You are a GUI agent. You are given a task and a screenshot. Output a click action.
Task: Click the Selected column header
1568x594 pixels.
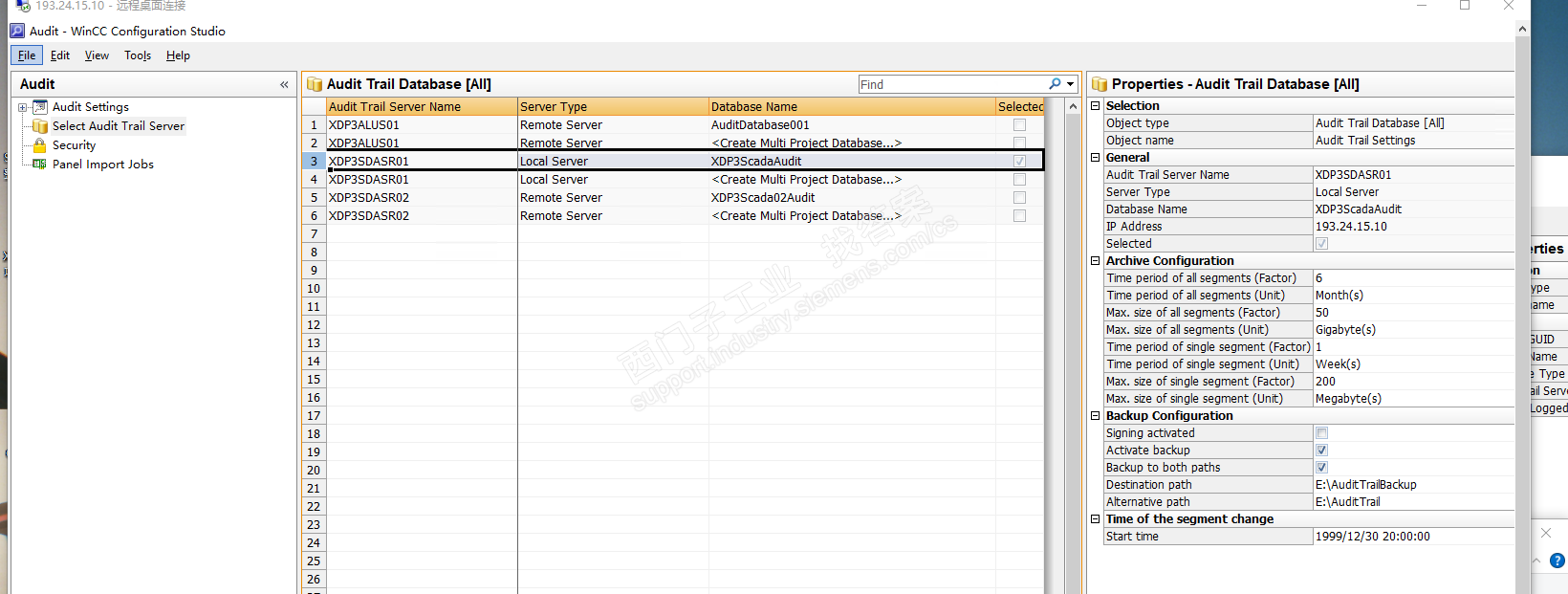pos(1020,107)
